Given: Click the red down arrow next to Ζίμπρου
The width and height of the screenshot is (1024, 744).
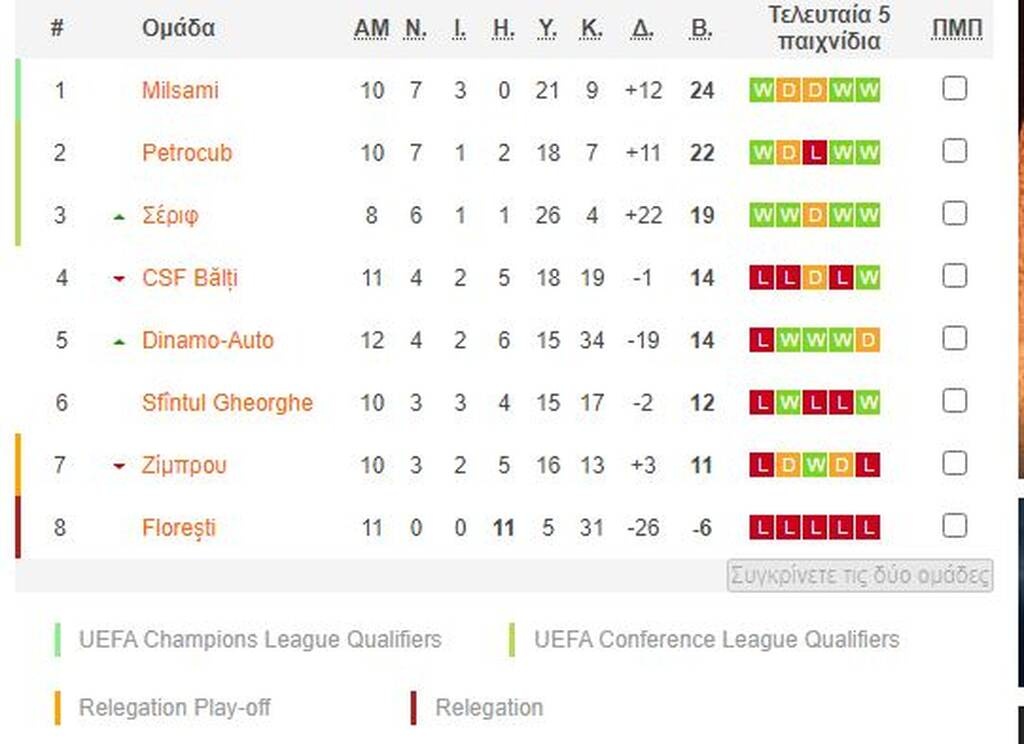Looking at the screenshot, I should (x=119, y=466).
